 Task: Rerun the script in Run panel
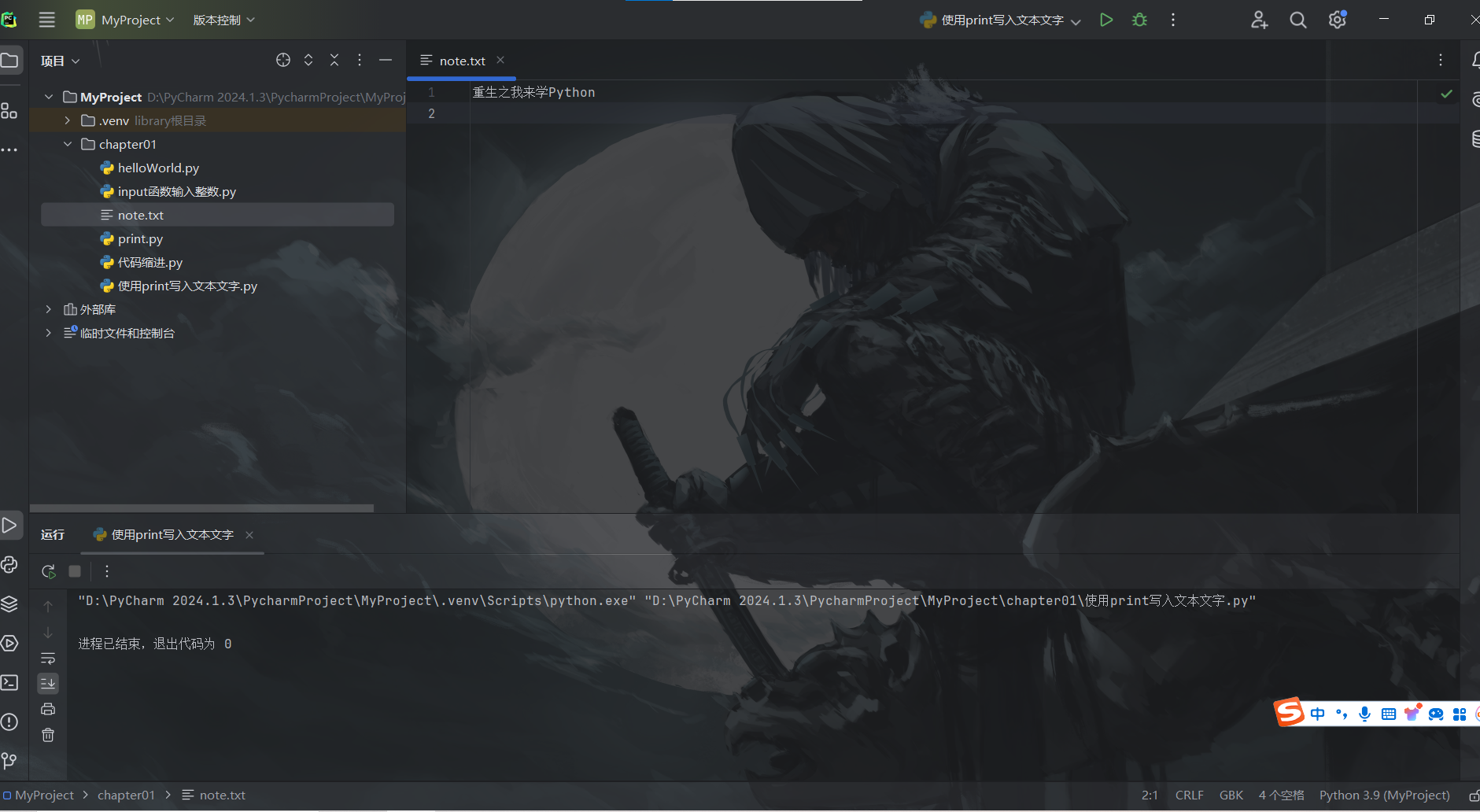pos(49,571)
